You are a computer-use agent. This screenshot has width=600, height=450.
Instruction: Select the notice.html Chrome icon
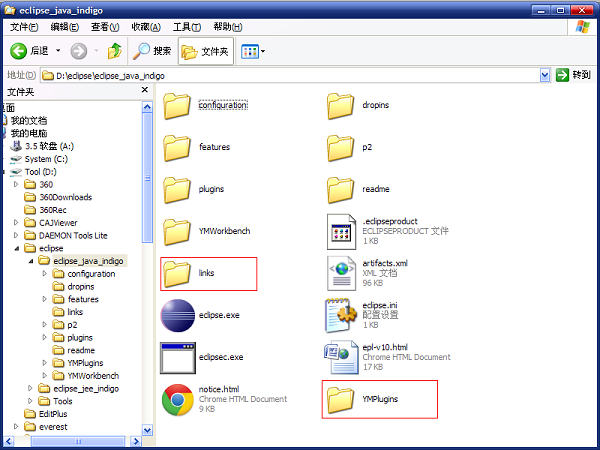(178, 400)
